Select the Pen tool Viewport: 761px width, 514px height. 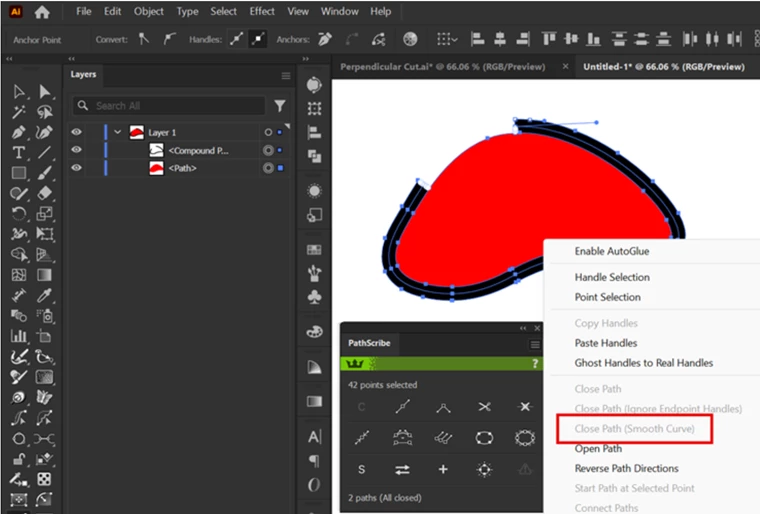tap(18, 132)
